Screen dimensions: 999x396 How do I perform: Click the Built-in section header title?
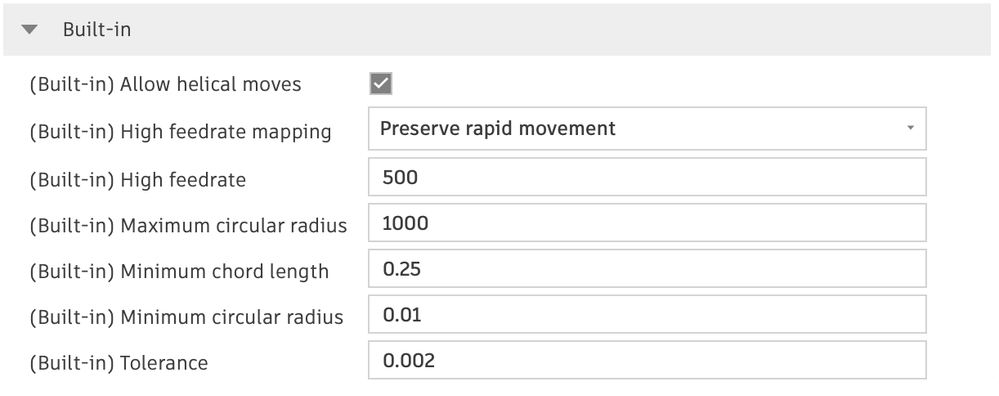pos(97,29)
